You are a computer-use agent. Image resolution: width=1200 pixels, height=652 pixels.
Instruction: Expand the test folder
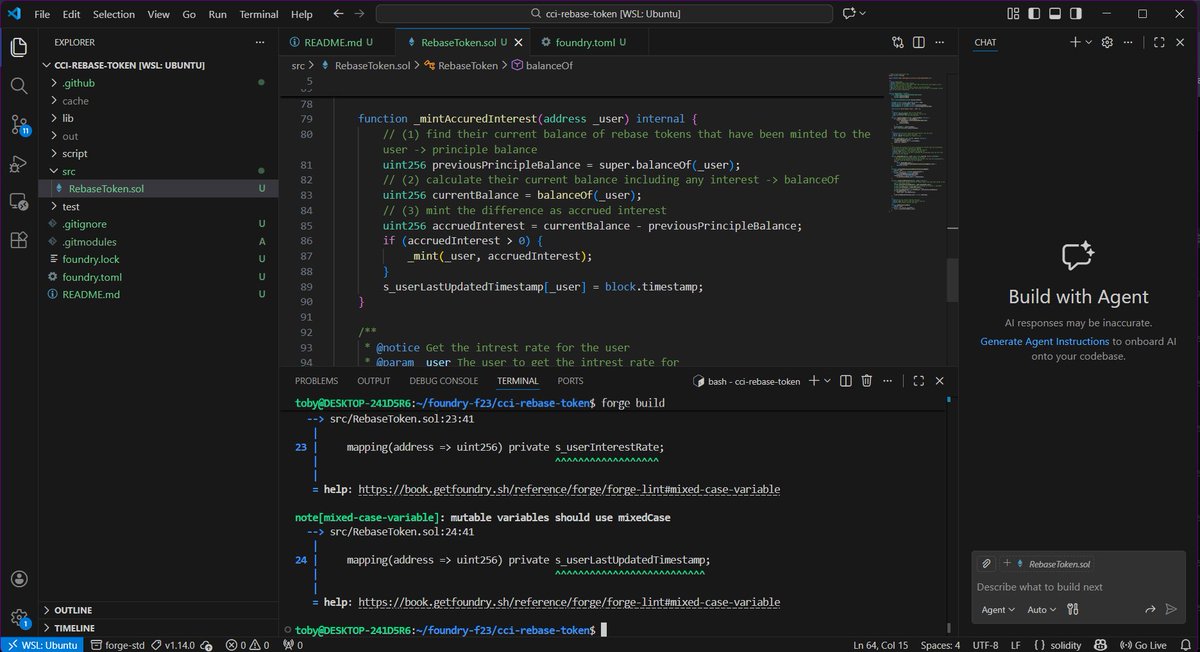click(x=159, y=206)
